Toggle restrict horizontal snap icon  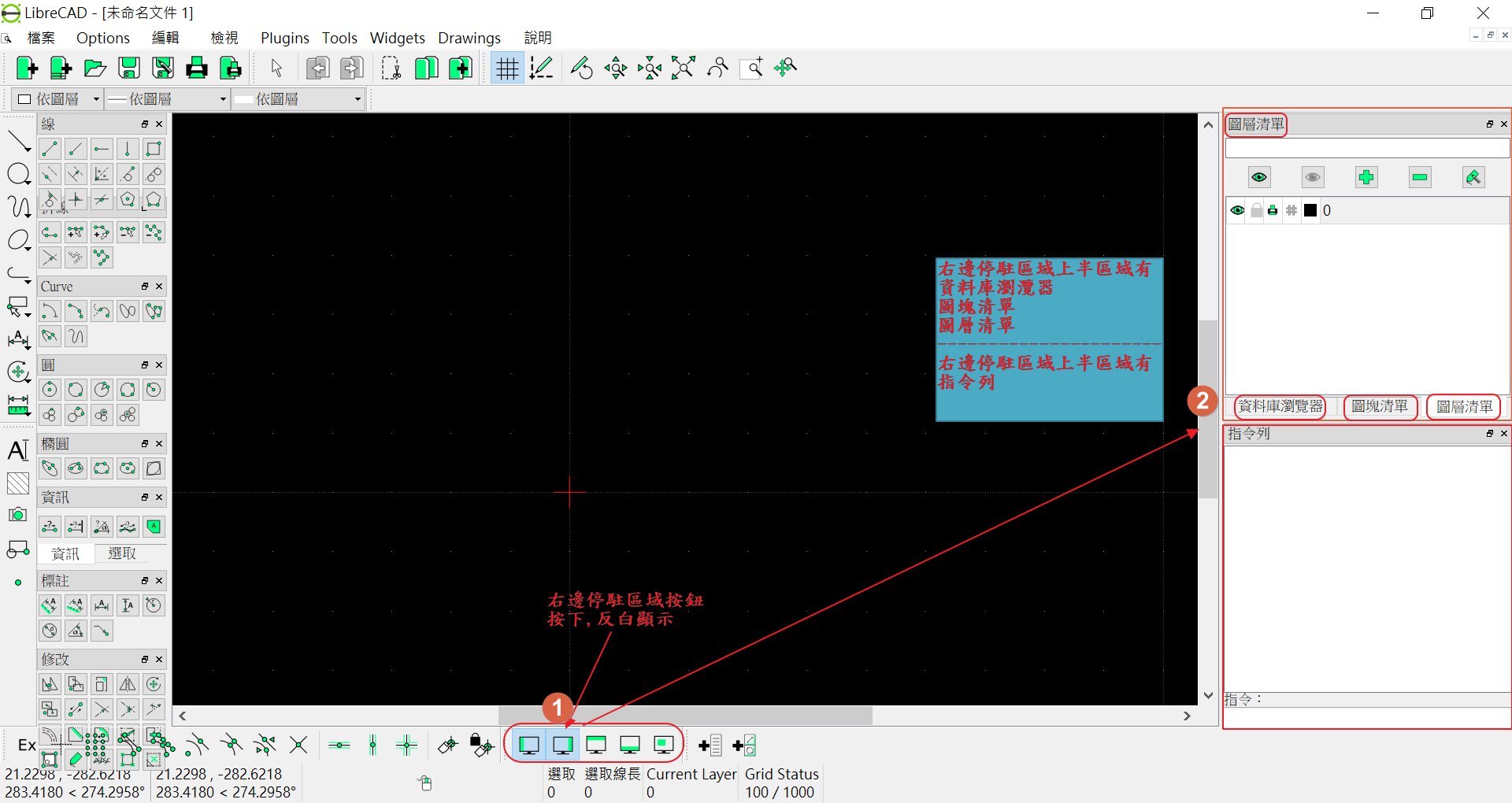click(x=339, y=745)
